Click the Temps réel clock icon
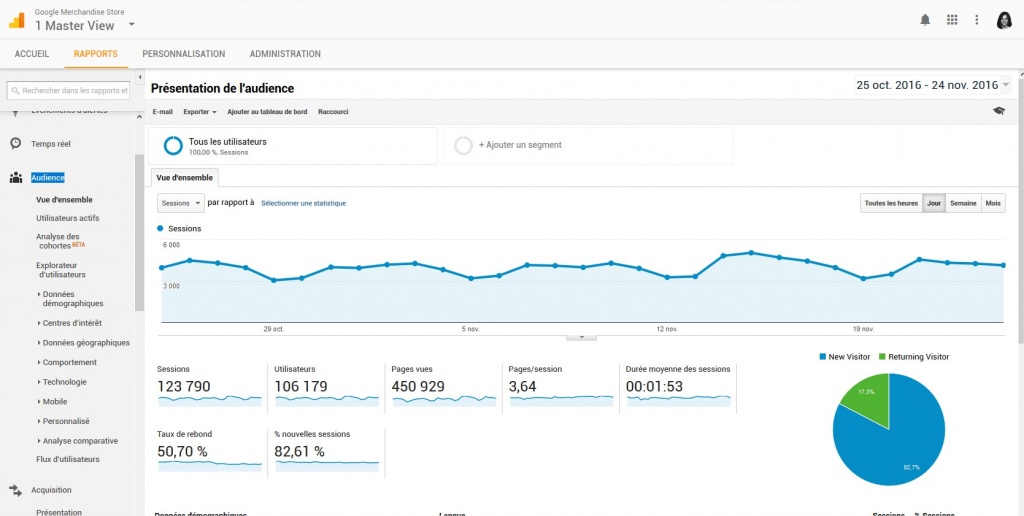The height and width of the screenshot is (516, 1024). click(16, 144)
